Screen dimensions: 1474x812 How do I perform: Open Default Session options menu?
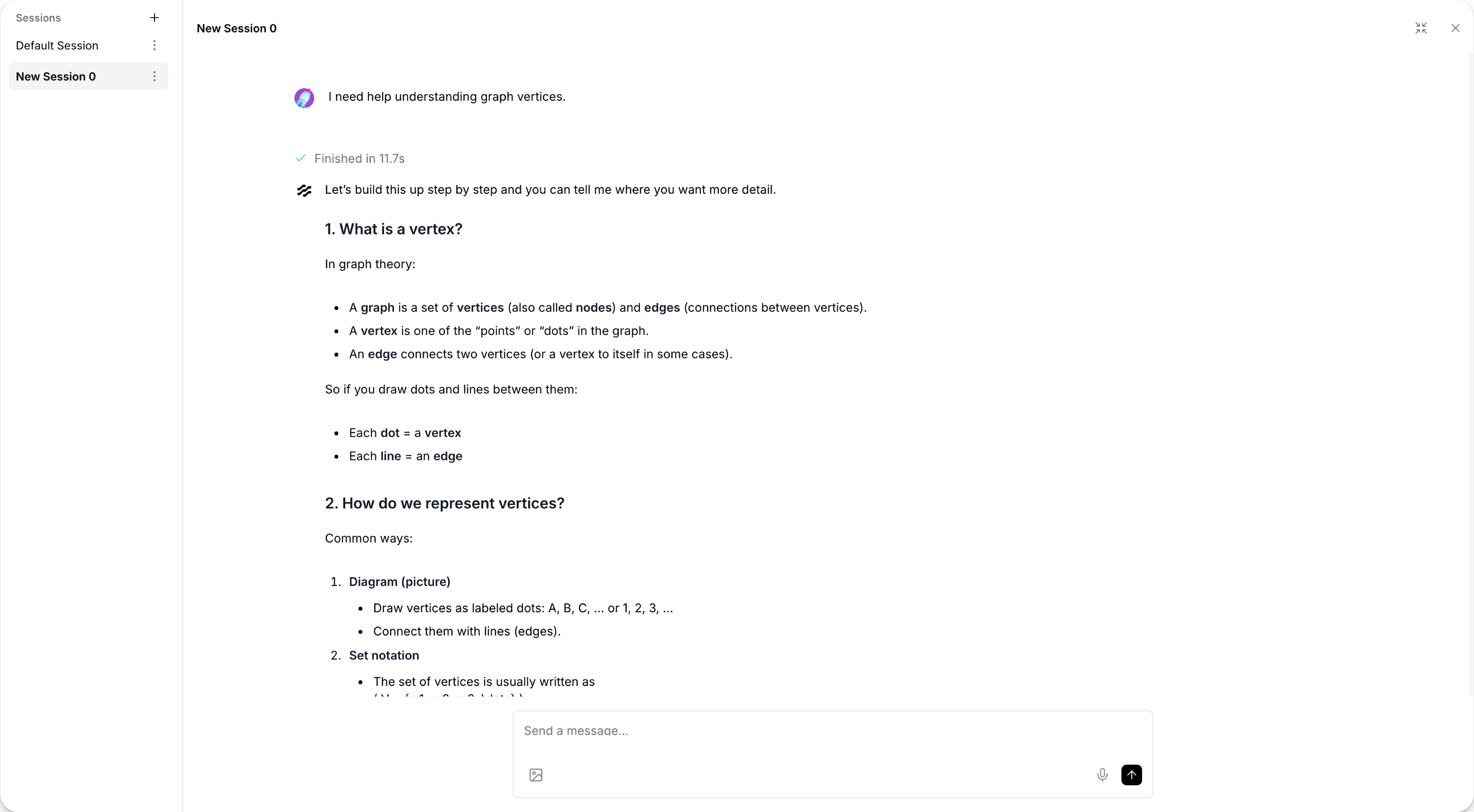pos(154,45)
